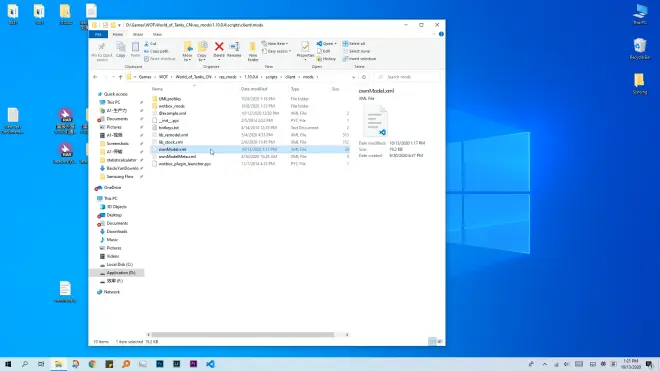Click the Search mods input field
Screen dimensions: 660x371
[x=407, y=77]
